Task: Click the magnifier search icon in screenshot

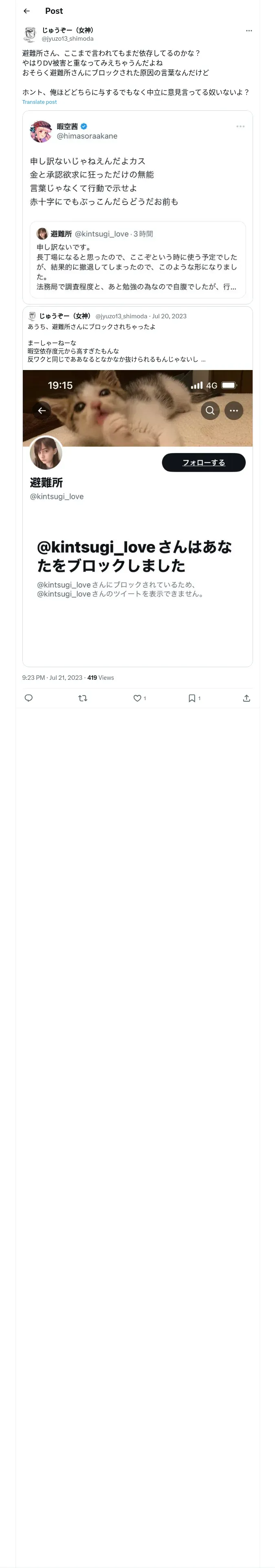Action: pyautogui.click(x=210, y=410)
